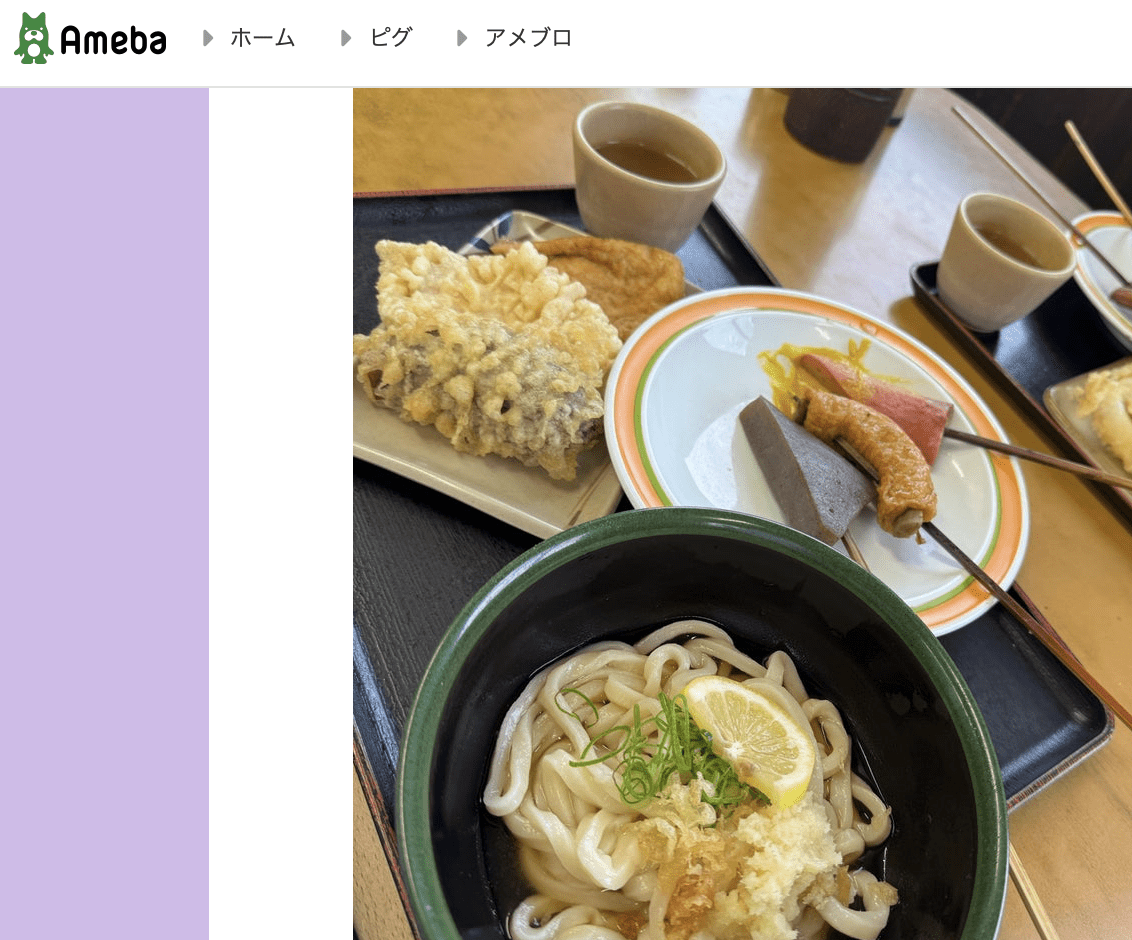
Task: Click the arrow icon before ホーム
Action: tap(208, 38)
